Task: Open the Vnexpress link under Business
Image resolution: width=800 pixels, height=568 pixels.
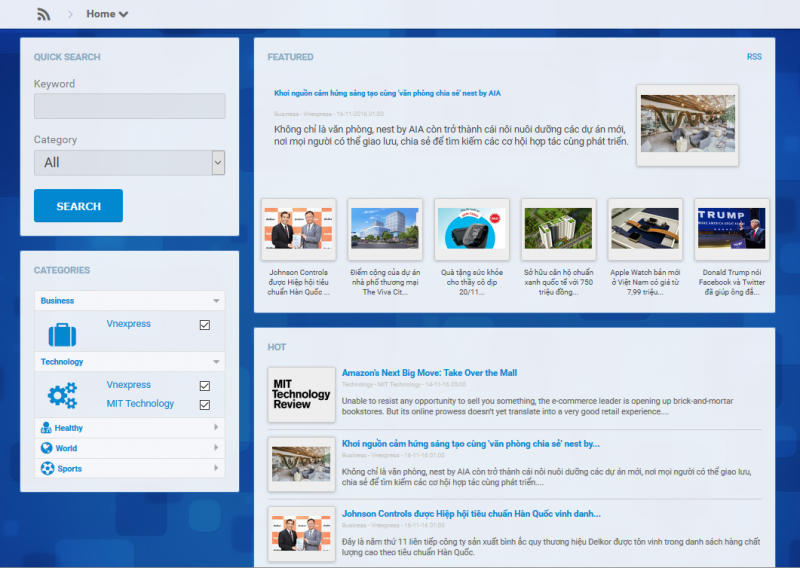Action: point(129,324)
